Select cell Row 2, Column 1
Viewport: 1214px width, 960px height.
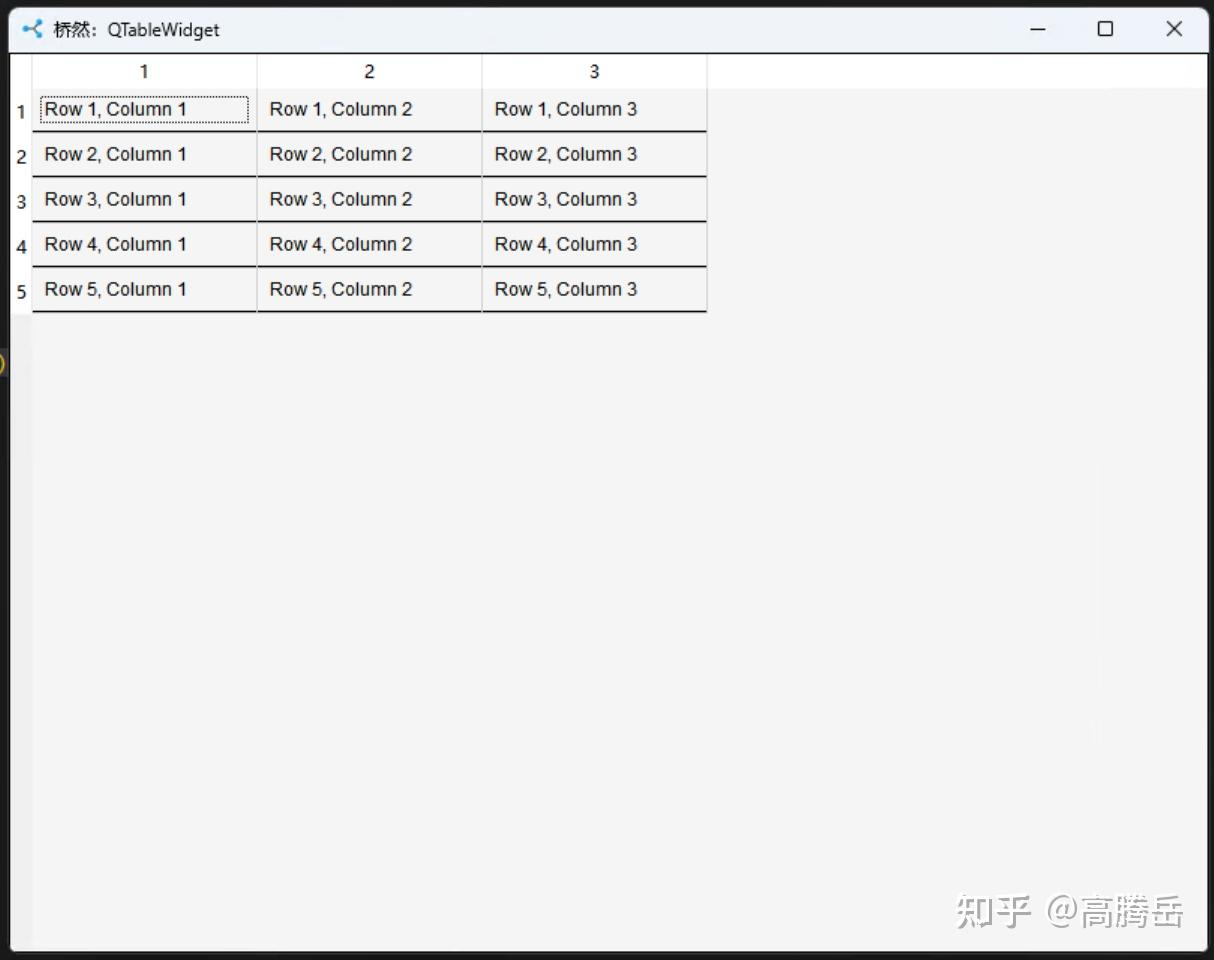pos(143,154)
